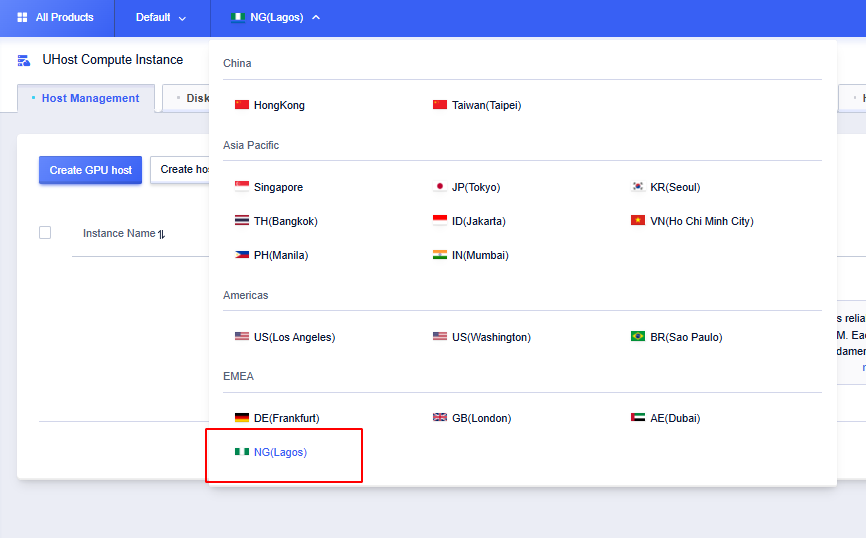Click the UK flag icon
This screenshot has width=866, height=538.
[440, 417]
